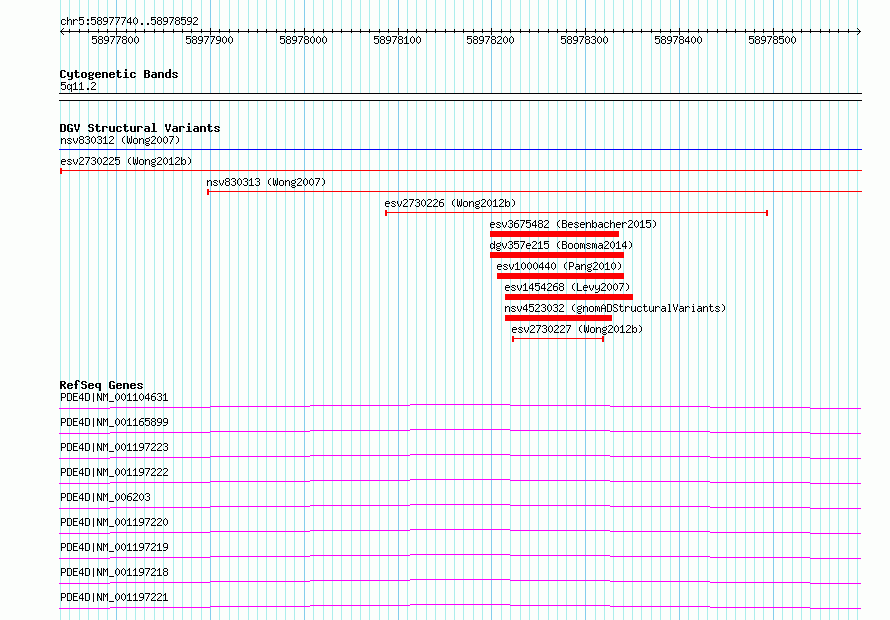The height and width of the screenshot is (620, 890).
Task: Open transcript PDE4D|NM_001197218
Action: click(114, 572)
